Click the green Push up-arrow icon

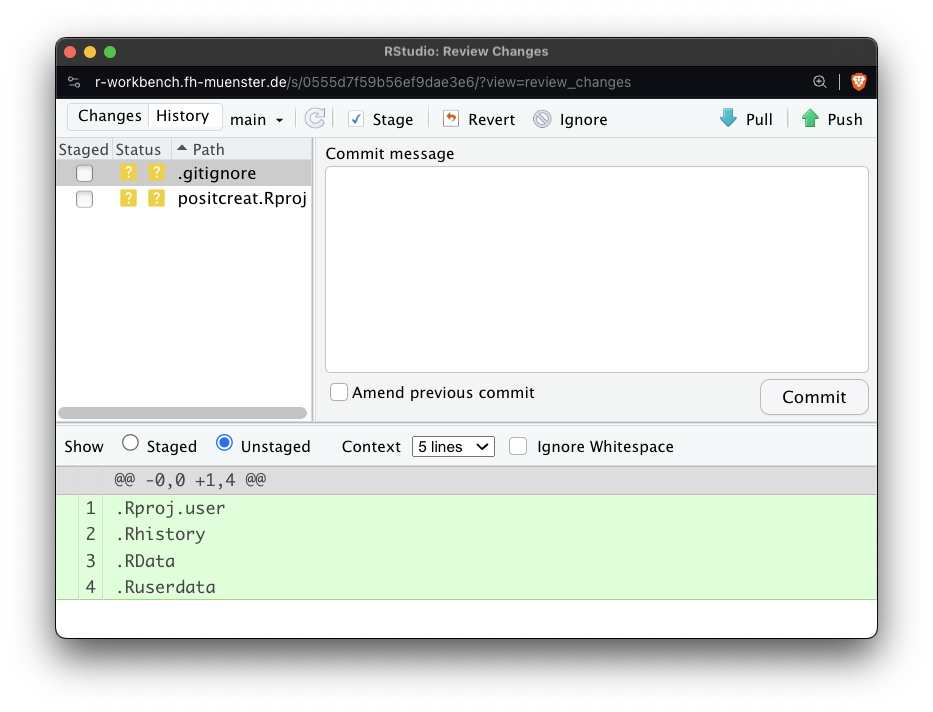point(810,119)
